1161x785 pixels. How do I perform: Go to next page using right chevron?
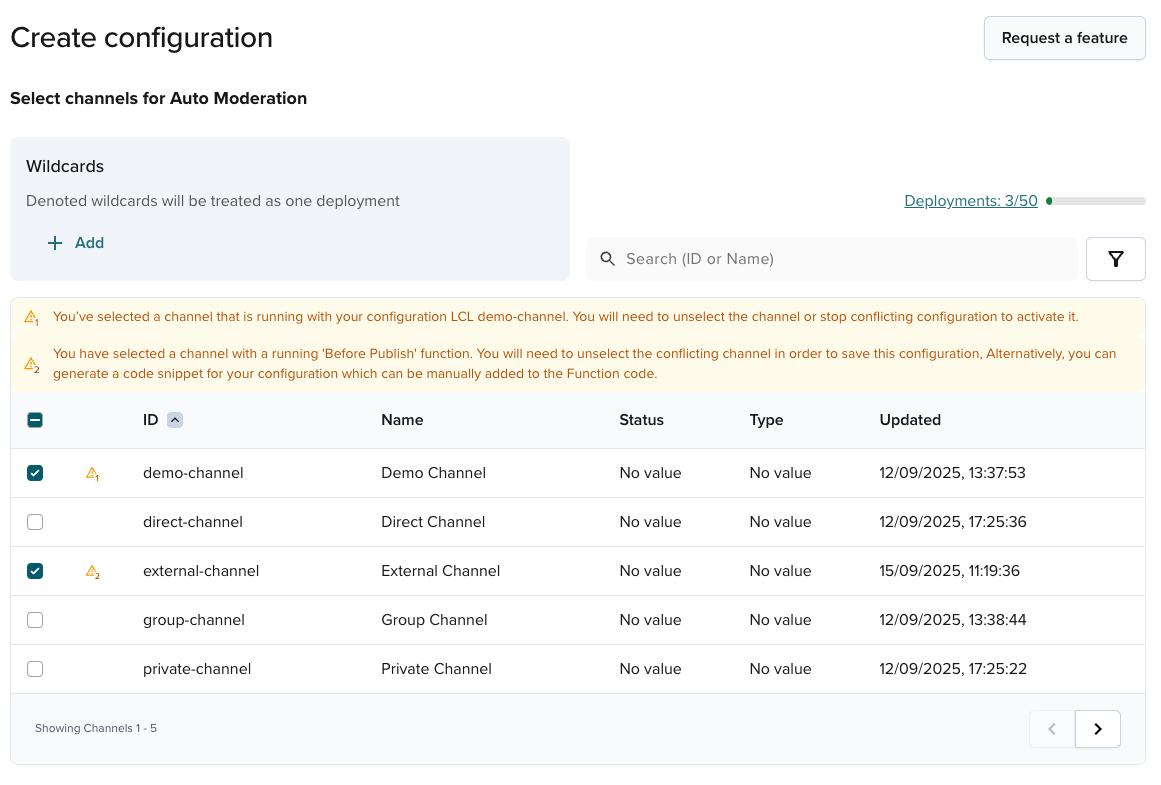pos(1097,729)
